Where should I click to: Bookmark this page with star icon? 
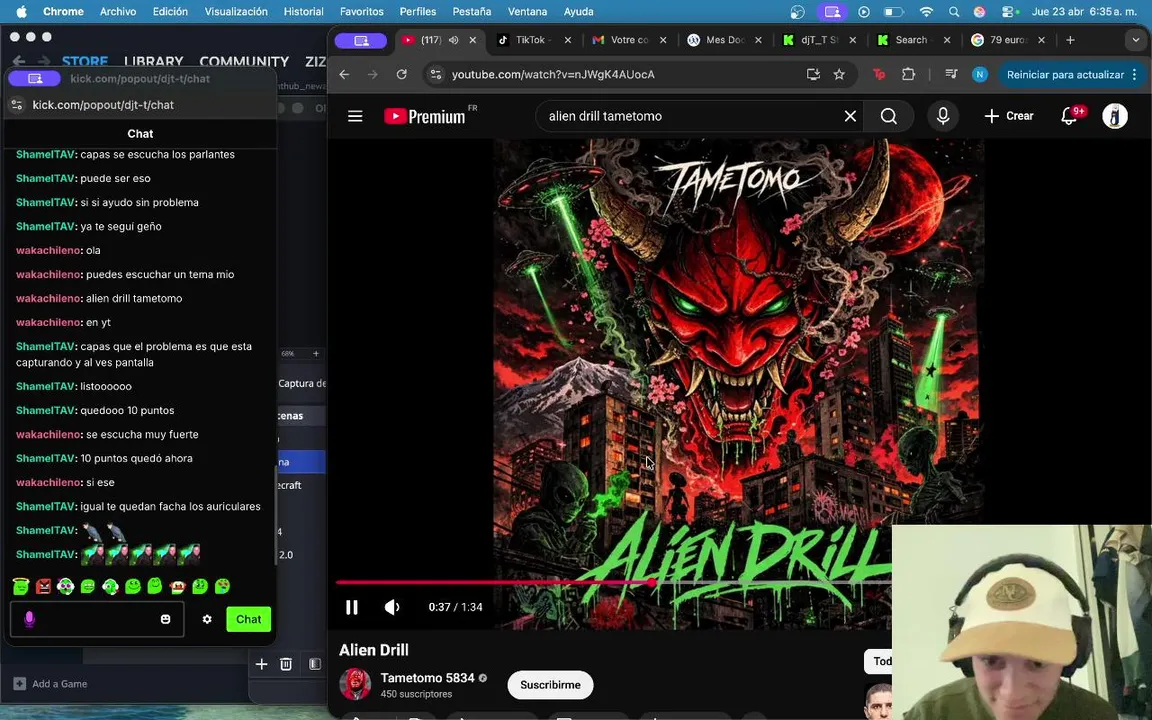click(x=839, y=74)
